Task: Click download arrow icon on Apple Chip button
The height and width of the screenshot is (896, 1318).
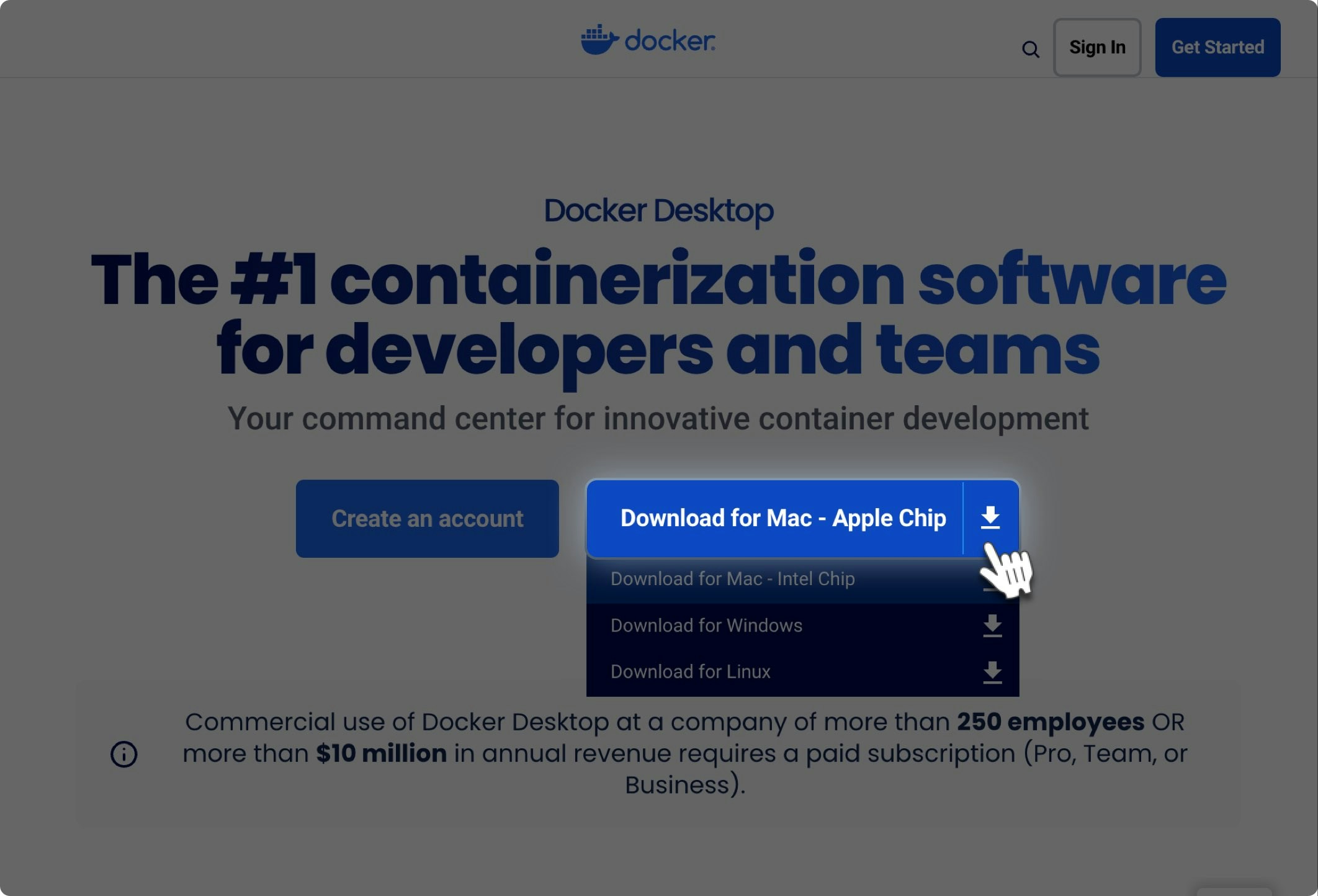Action: coord(990,517)
